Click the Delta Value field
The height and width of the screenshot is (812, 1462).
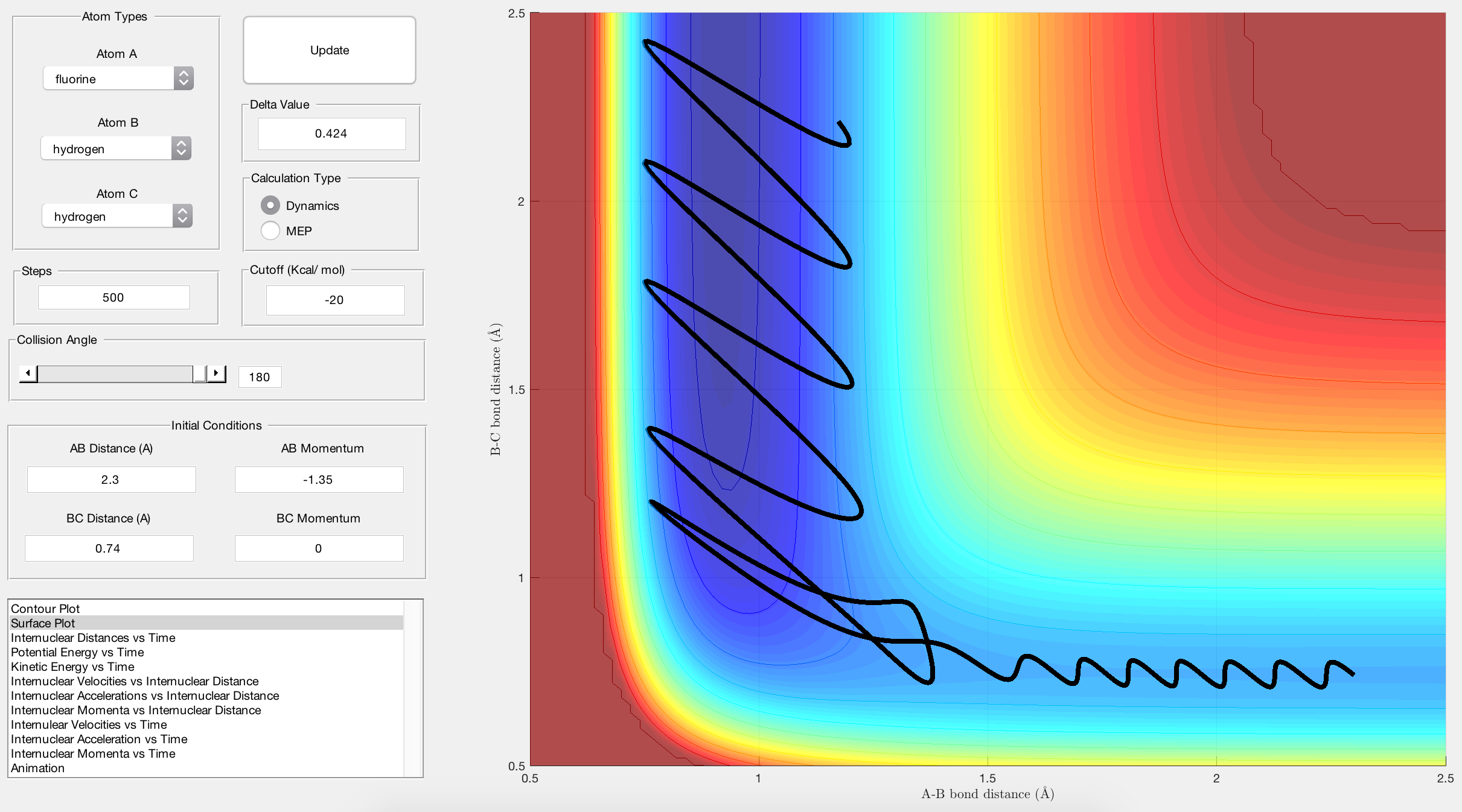331,133
